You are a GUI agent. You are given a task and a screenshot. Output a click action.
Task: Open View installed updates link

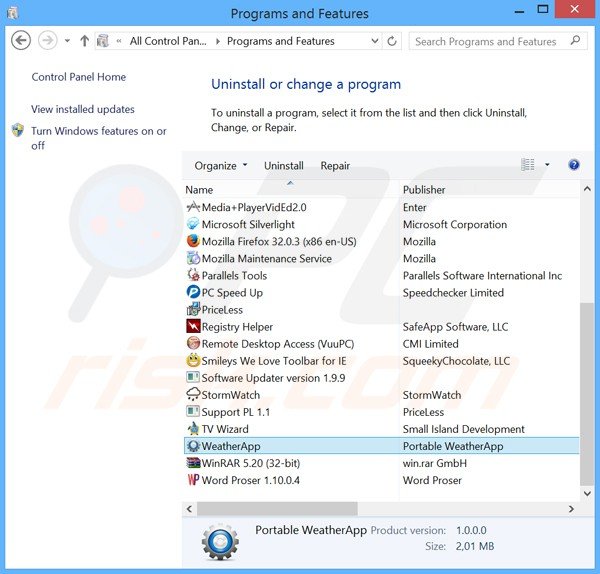click(83, 109)
